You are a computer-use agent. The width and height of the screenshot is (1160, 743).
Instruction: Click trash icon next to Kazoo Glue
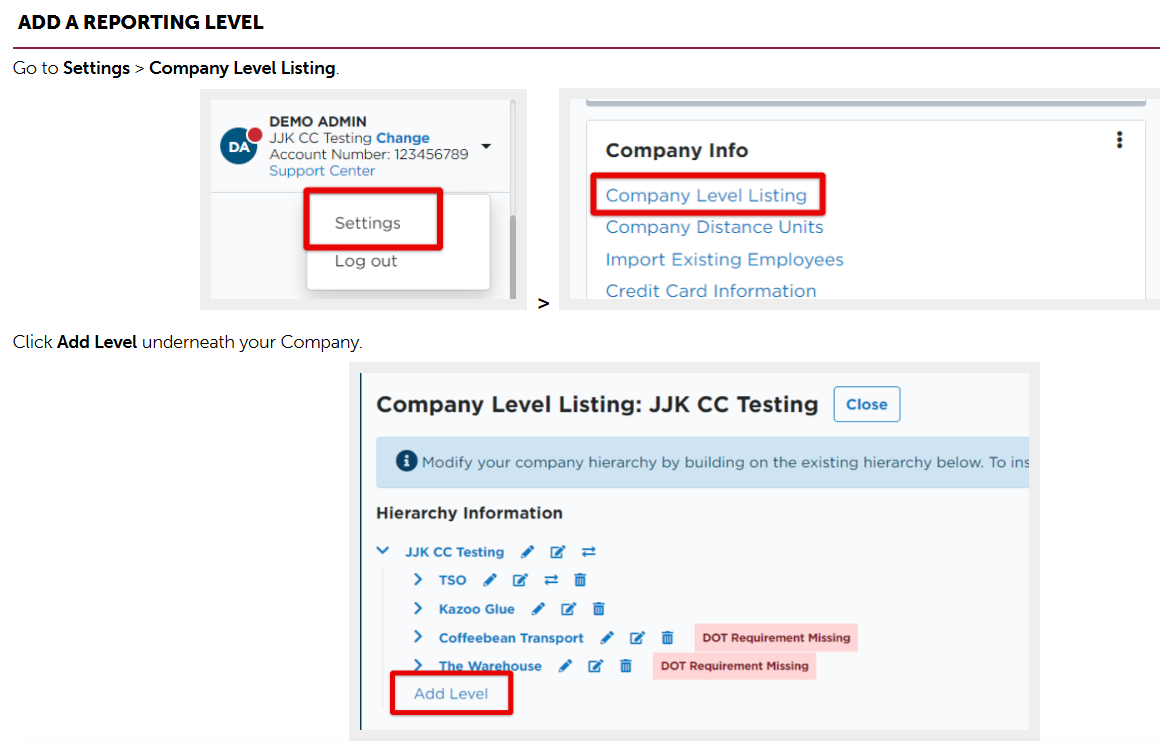coord(598,609)
